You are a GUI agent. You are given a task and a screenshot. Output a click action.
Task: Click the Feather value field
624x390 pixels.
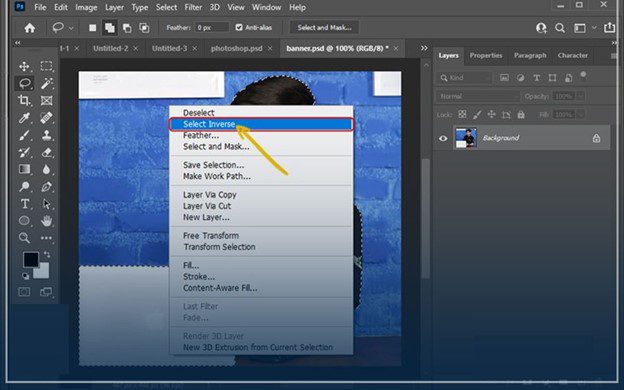[212, 27]
